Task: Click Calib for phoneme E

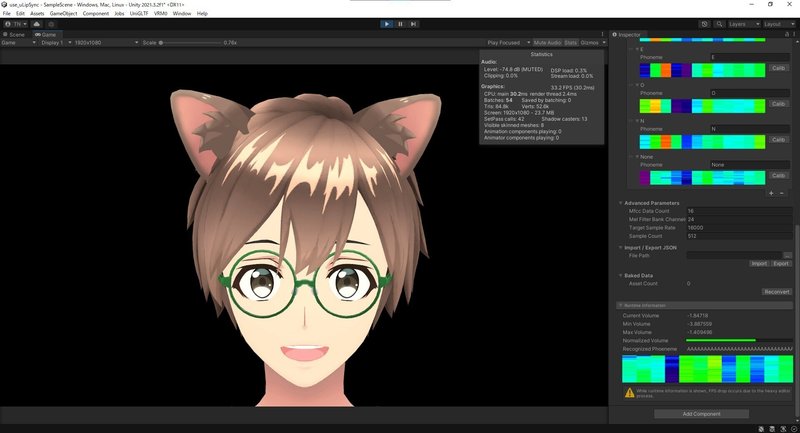Action: tap(778, 68)
